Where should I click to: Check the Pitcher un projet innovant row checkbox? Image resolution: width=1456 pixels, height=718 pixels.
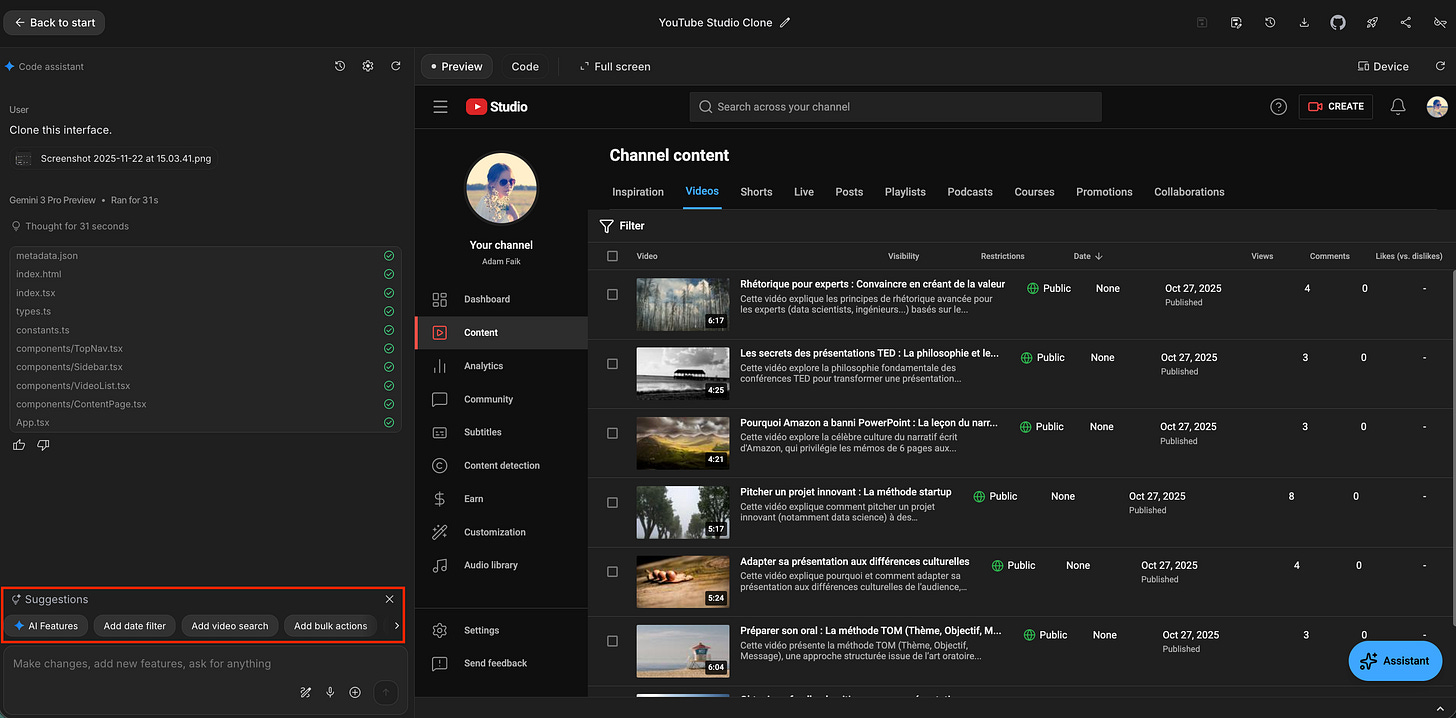[612, 502]
